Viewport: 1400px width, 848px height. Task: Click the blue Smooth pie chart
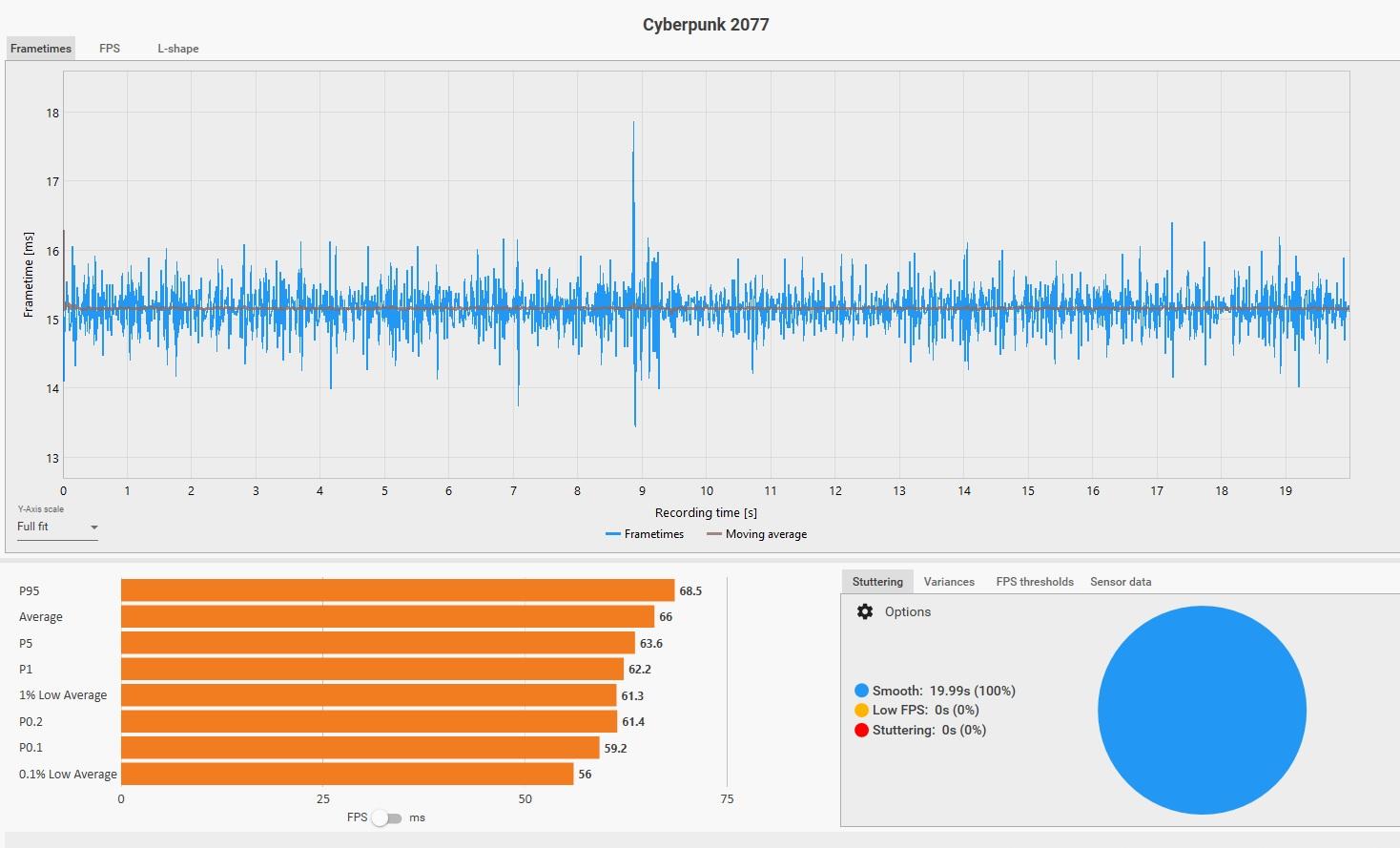tap(1202, 711)
